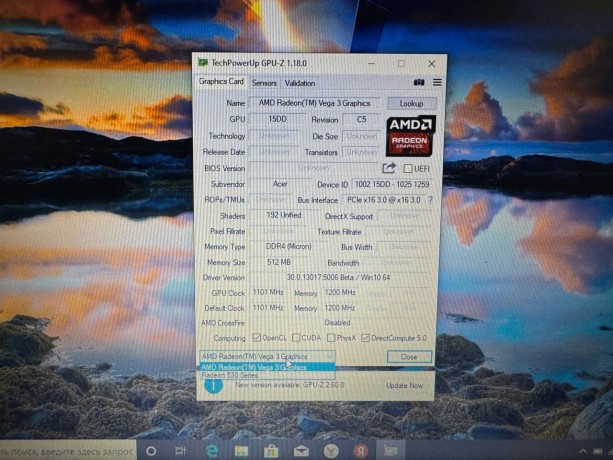Screen dimensions: 613x460
Task: Toggle the PhysX checkbox
Action: [331, 338]
